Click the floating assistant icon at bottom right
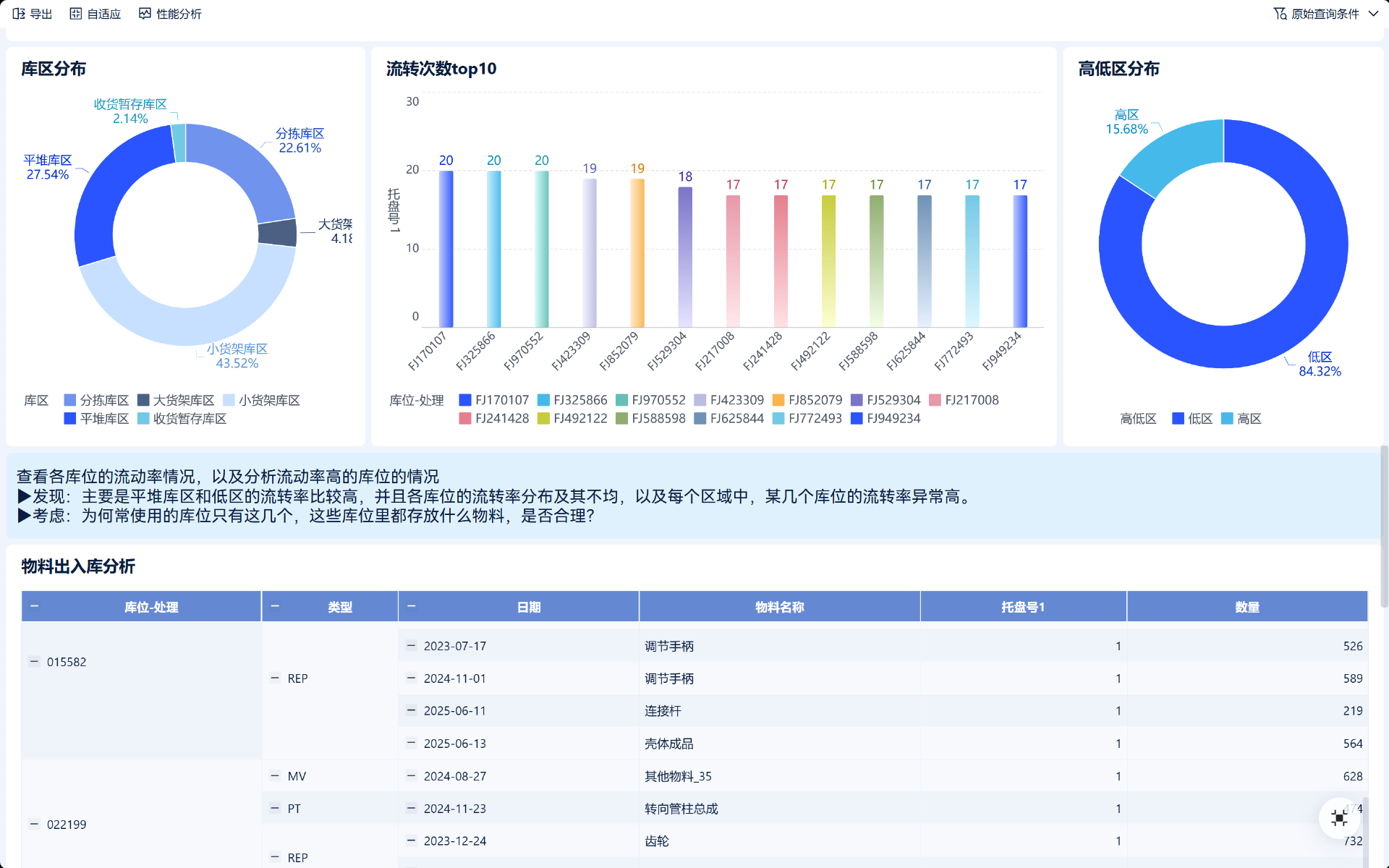This screenshot has height=868, width=1389. click(1339, 818)
